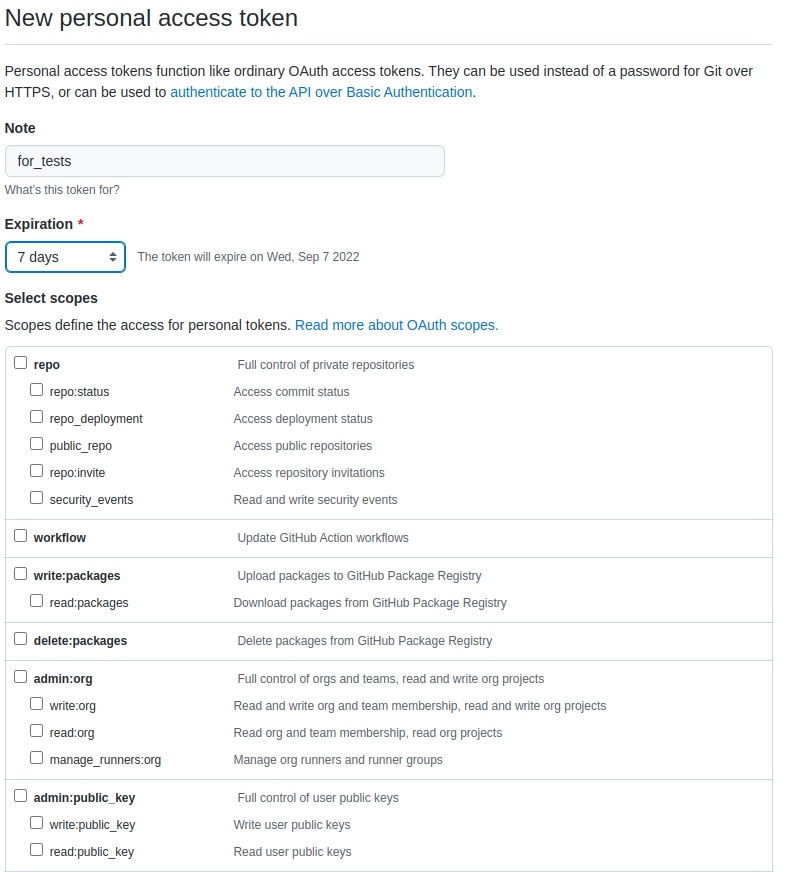Enable the admin:public_key scope

coord(20,795)
